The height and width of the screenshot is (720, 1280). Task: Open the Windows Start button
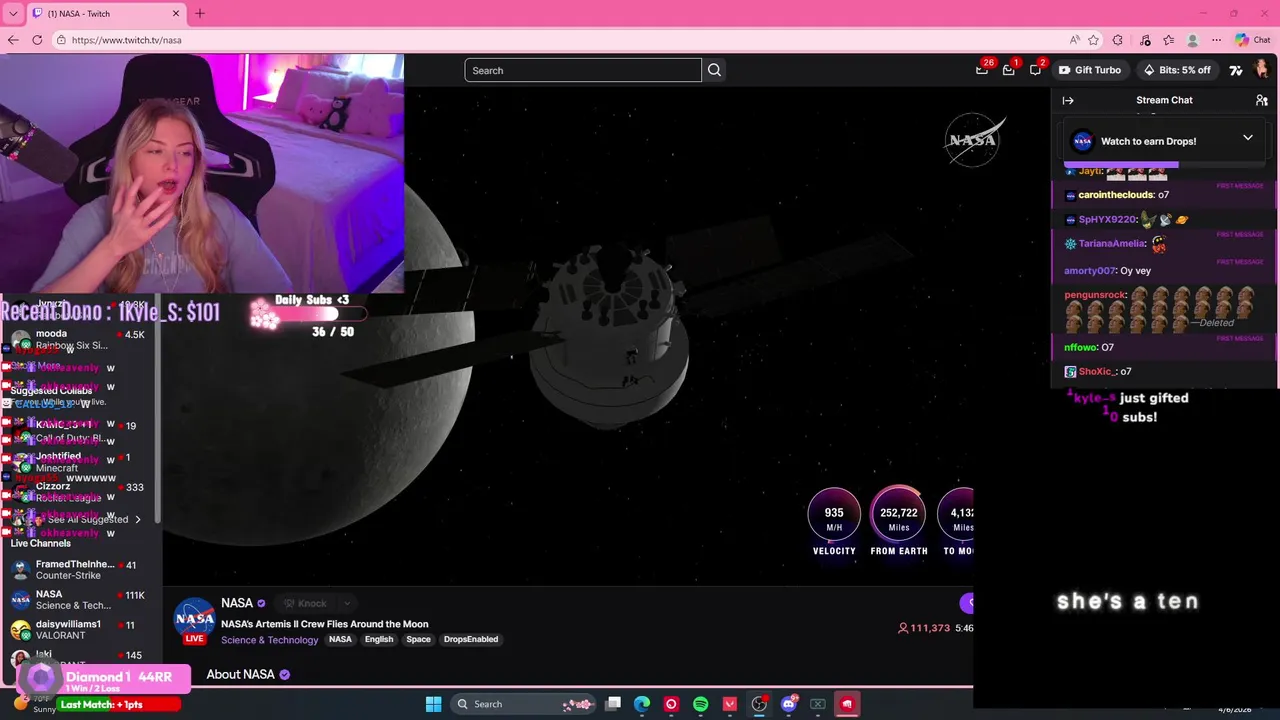coord(433,704)
